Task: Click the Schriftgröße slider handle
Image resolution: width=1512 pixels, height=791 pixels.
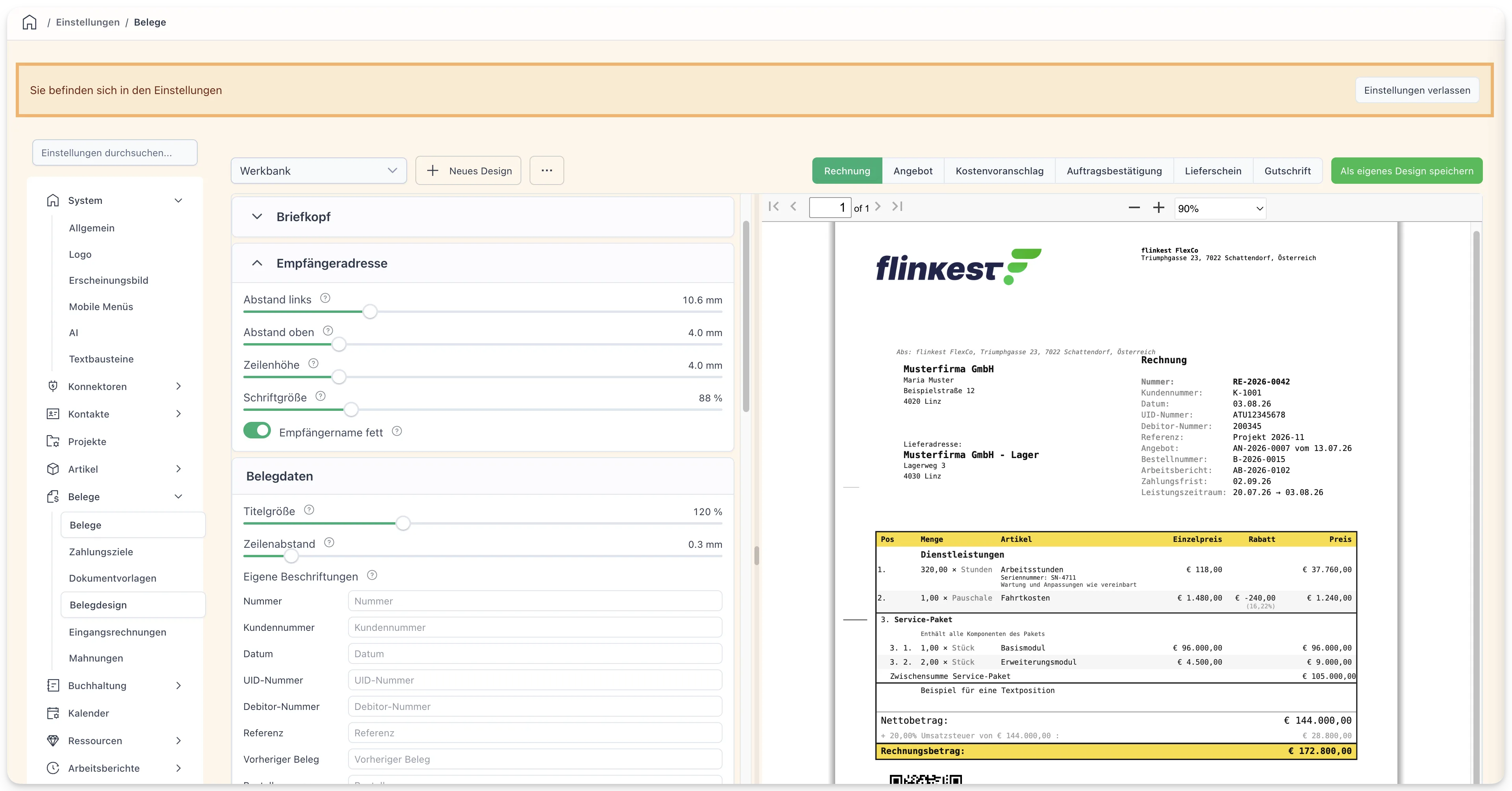Action: pos(351,410)
